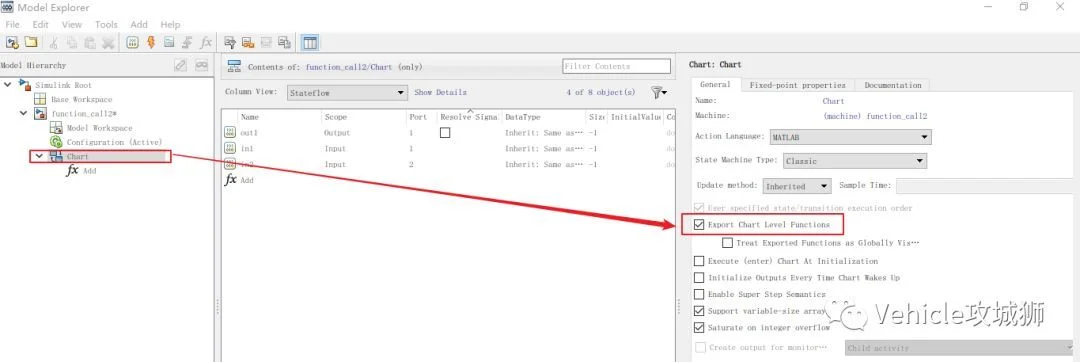
Task: Open the Column View Stateflow dropdown
Action: (347, 92)
